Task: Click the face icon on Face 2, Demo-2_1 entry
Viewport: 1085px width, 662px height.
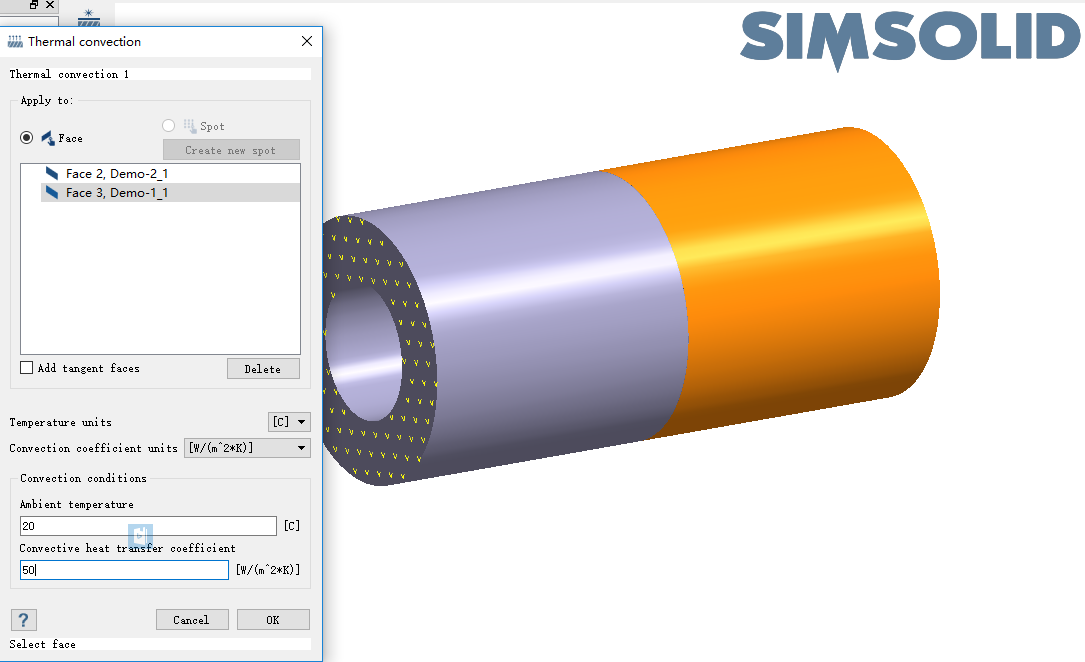Action: click(x=52, y=172)
